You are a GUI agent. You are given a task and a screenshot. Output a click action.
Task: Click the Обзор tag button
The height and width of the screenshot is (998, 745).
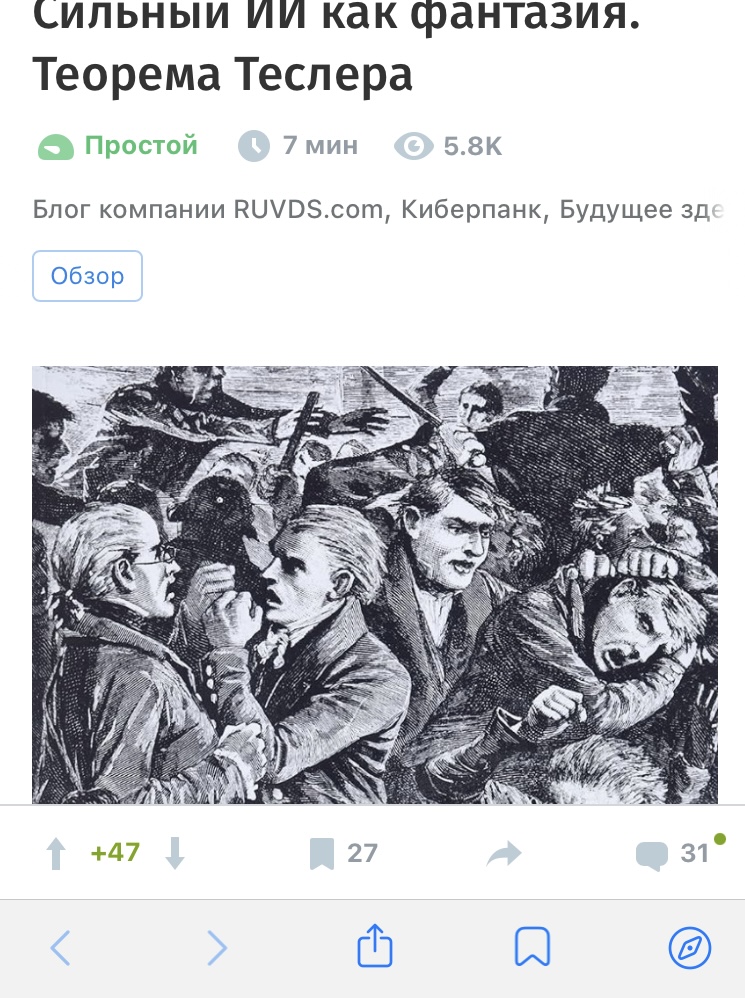[87, 276]
